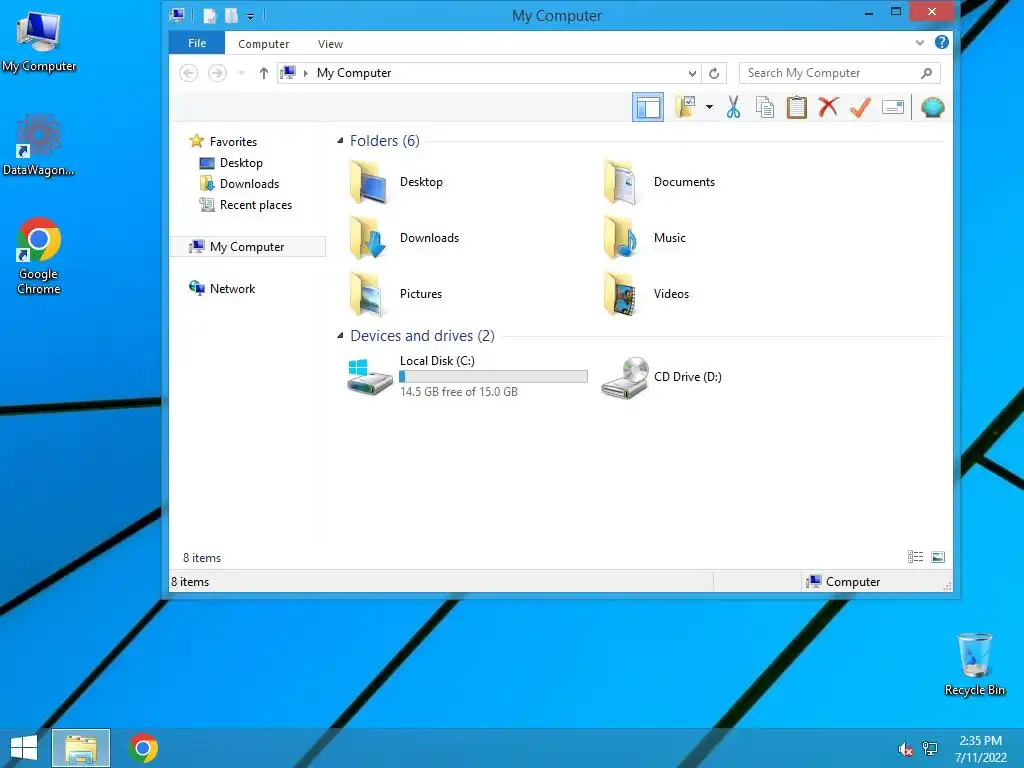Screen dimensions: 1024x768
Task: Click the Computer status bar entry
Action: click(842, 581)
